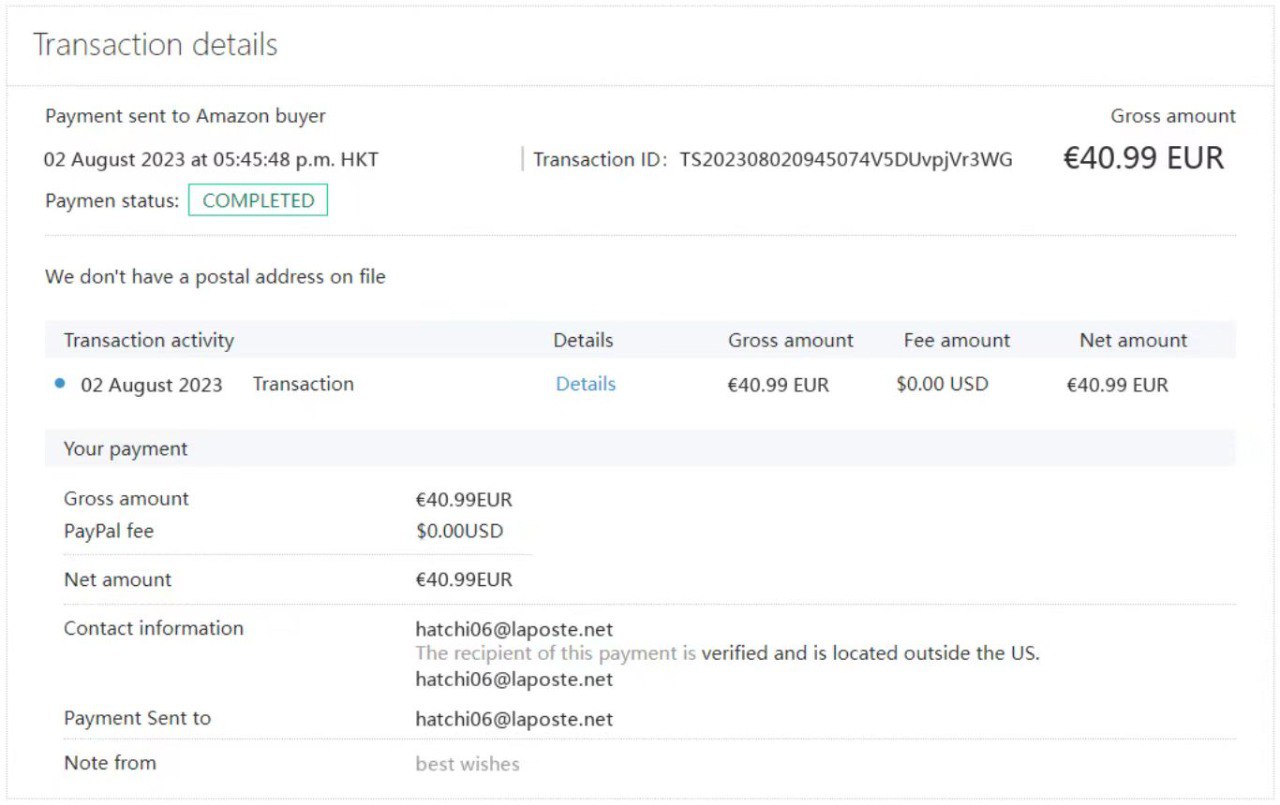Click the $0.00 USD fee in activity row
This screenshot has width=1280, height=805.
(x=942, y=384)
